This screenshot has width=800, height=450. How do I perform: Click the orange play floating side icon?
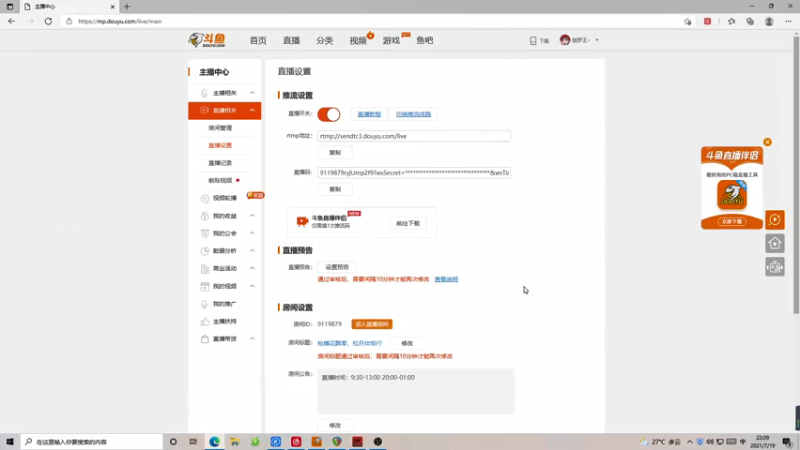coord(774,220)
